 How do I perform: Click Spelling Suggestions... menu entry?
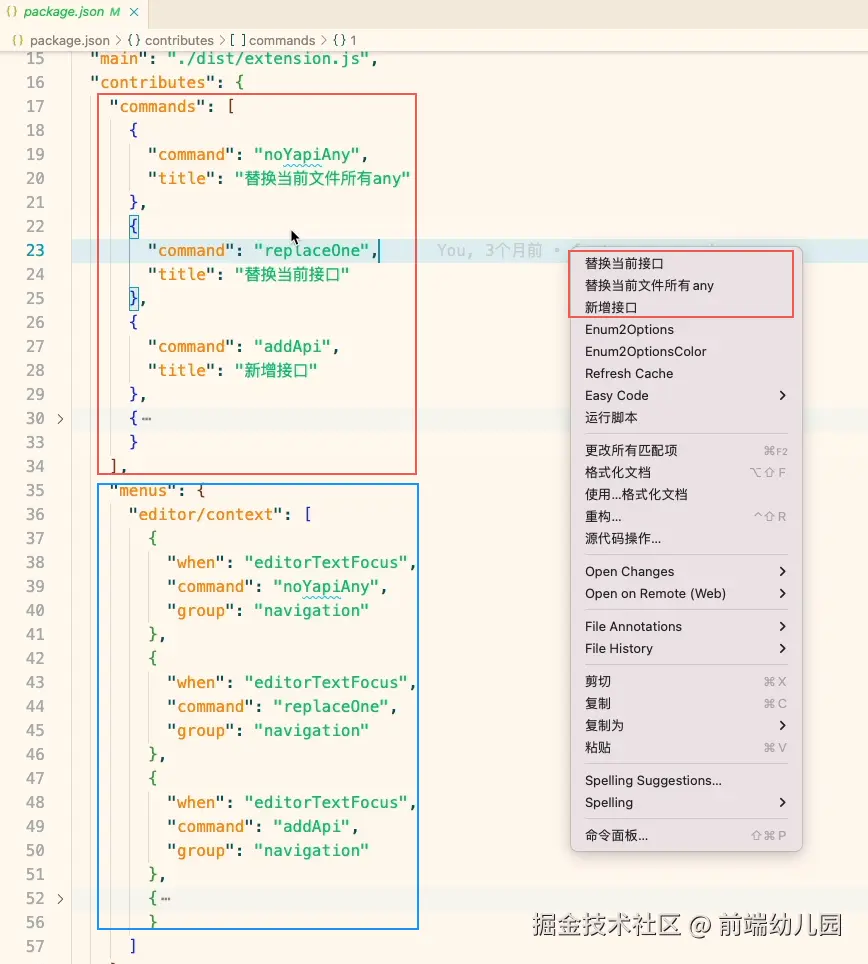(x=653, y=780)
